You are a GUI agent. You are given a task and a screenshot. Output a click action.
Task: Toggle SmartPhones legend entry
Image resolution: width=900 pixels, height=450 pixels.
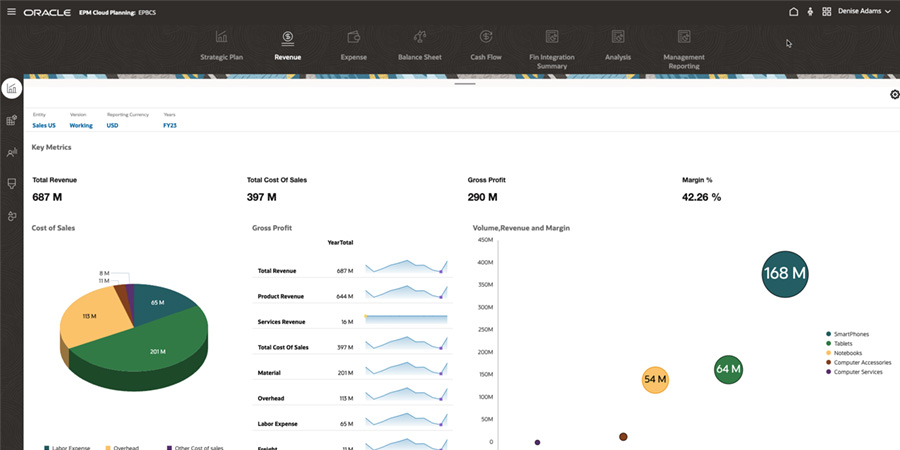848,334
